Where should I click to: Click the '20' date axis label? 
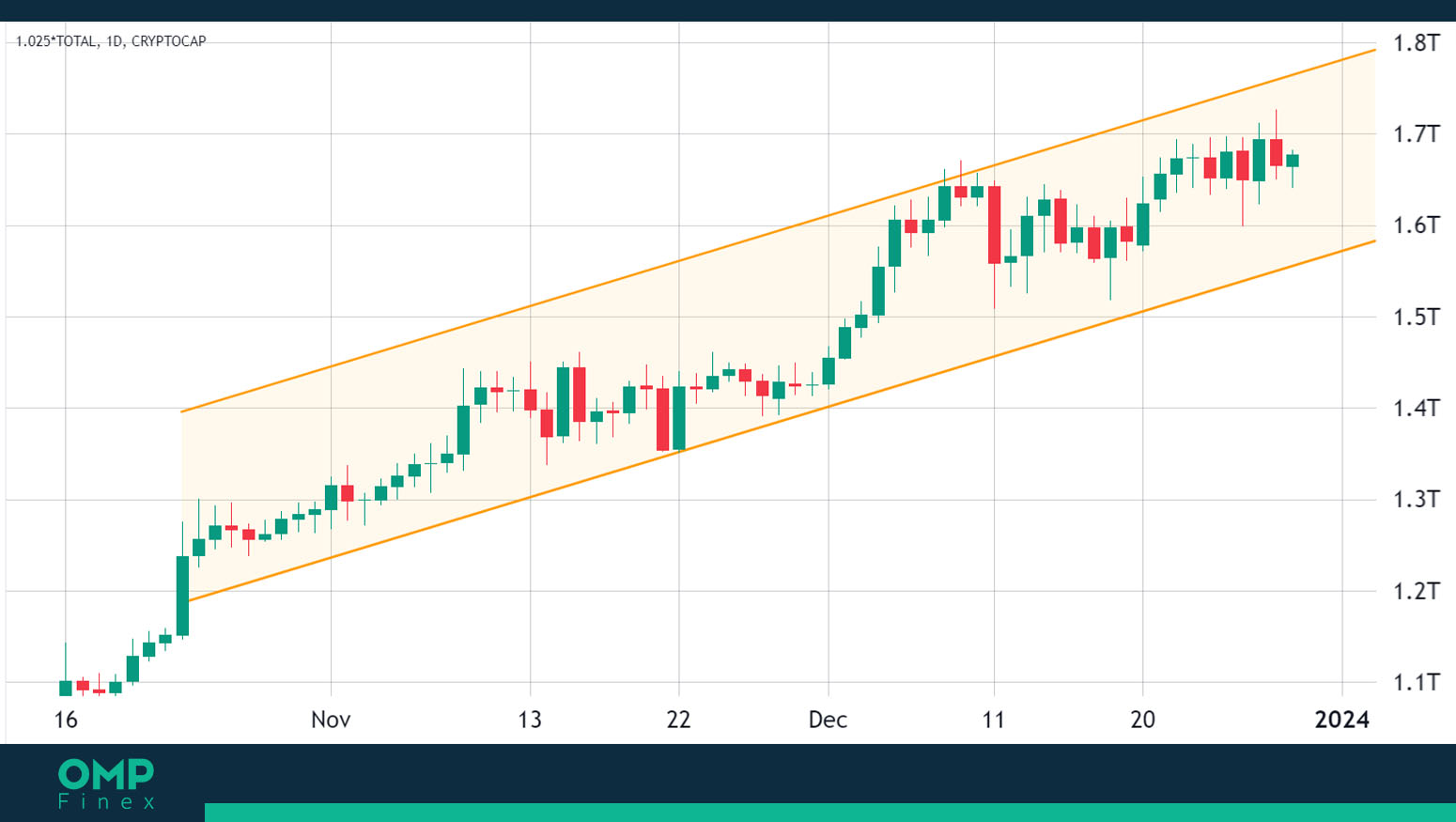click(1142, 721)
